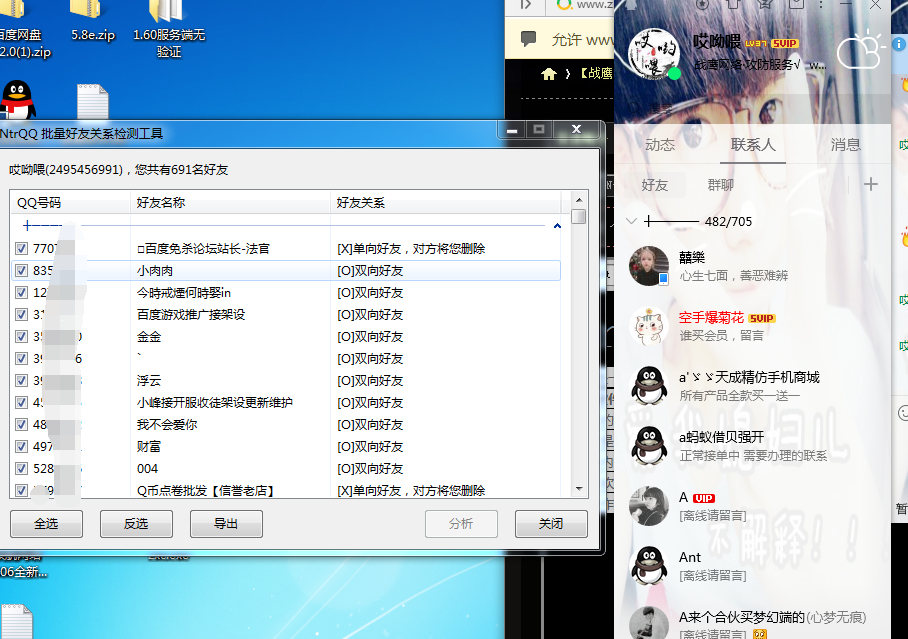Click 囍樂 signature 心生七面，善恶难辨
908x639 pixels.
[734, 276]
